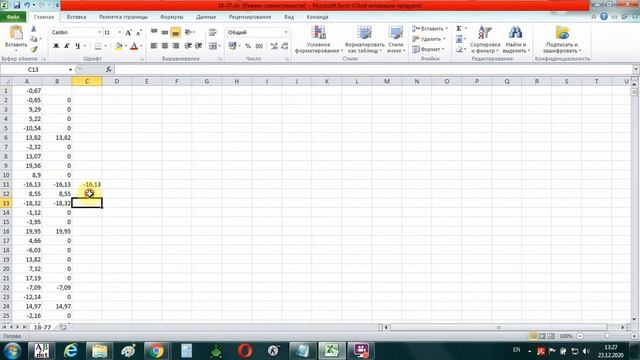Click fill color bucket swatch
Screen dimensions: 640x360
click(118, 46)
